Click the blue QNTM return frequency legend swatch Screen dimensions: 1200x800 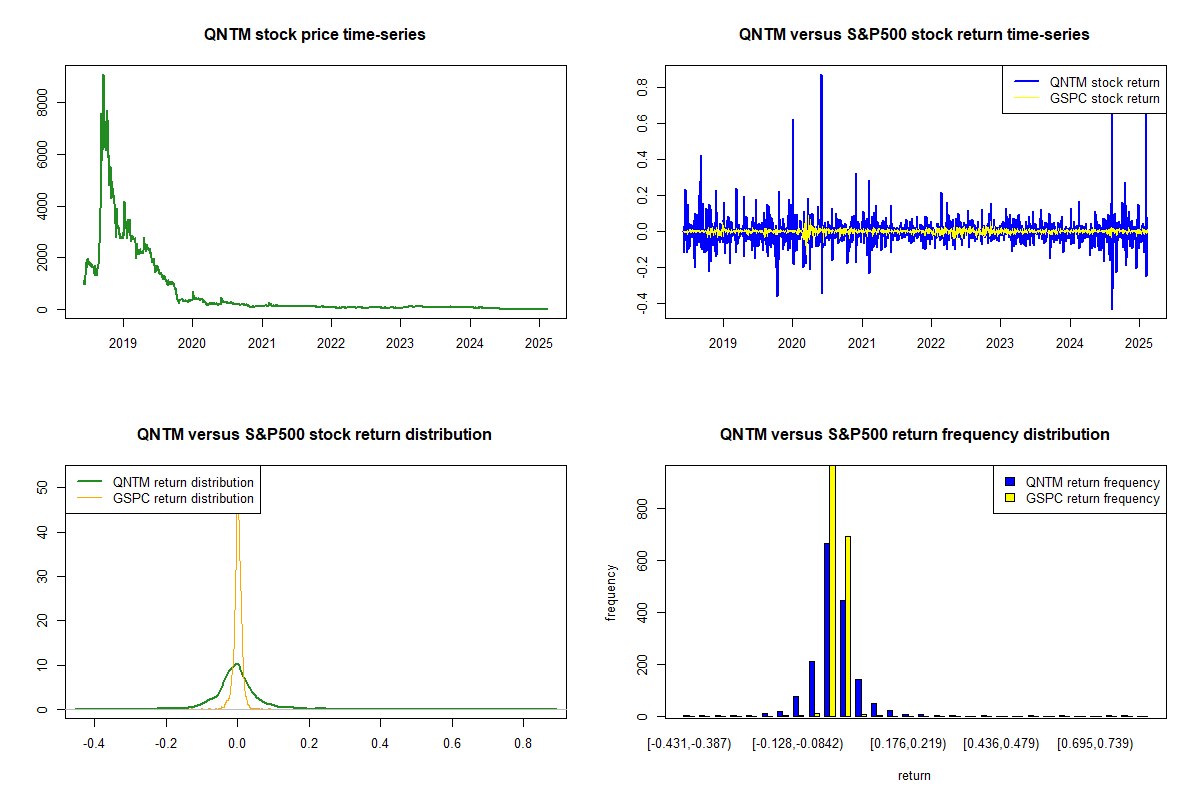1011,482
